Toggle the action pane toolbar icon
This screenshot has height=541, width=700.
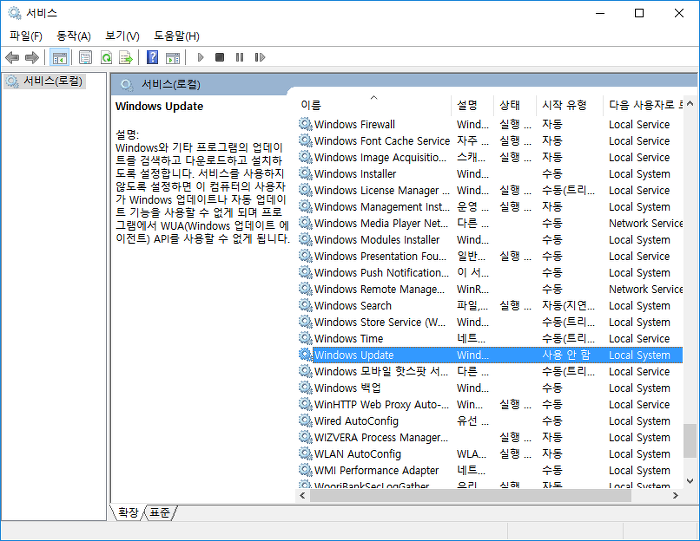(x=173, y=58)
